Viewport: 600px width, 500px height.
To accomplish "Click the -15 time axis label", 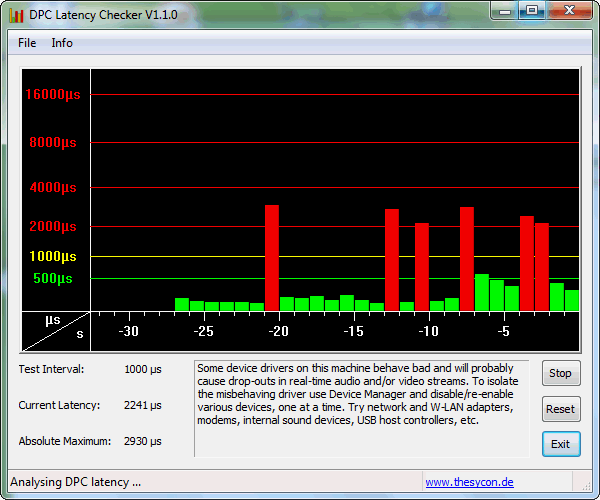I will pos(354,331).
